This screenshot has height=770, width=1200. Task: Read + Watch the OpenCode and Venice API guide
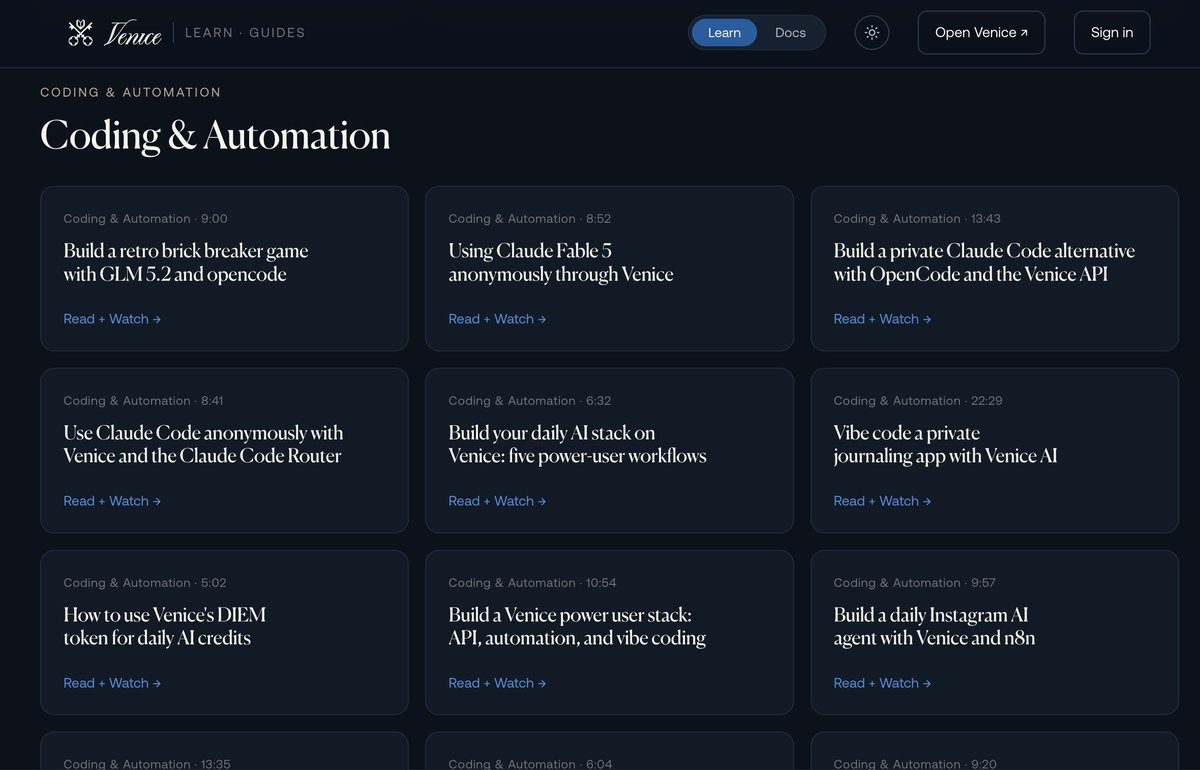click(882, 319)
